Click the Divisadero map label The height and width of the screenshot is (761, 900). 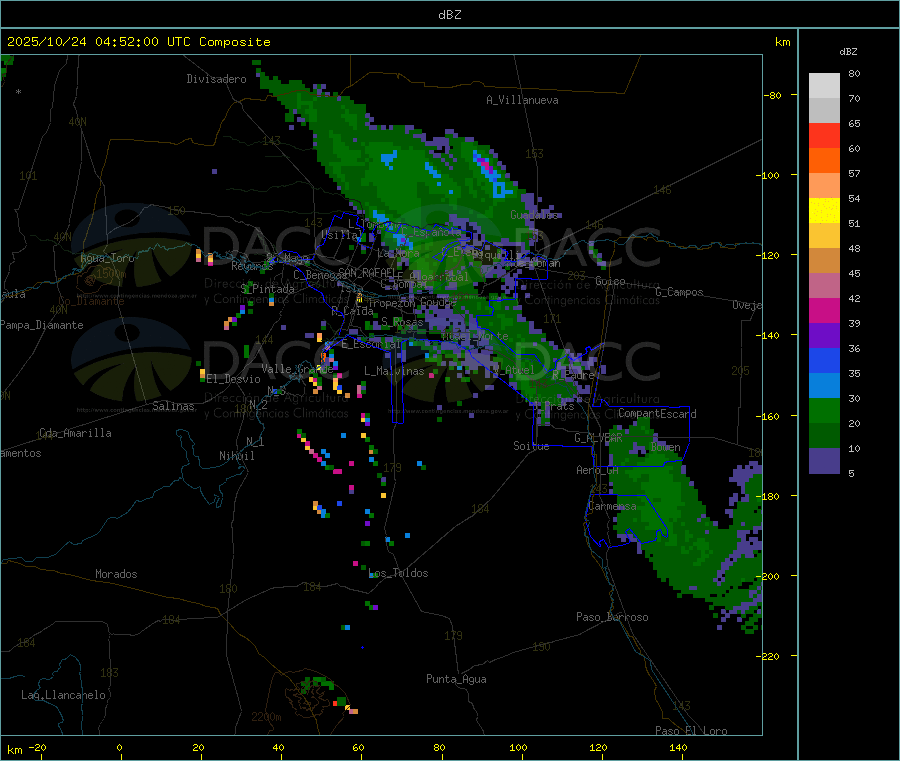coord(216,79)
